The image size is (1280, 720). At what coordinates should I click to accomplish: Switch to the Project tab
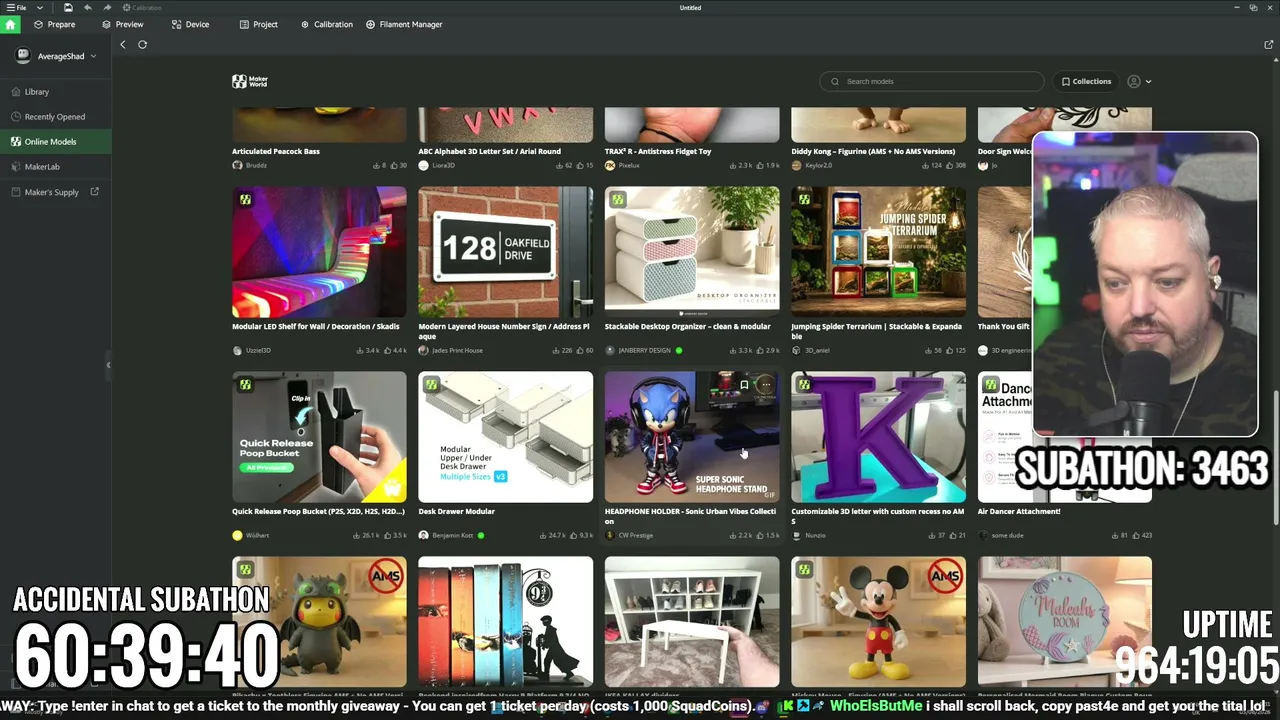pos(259,24)
